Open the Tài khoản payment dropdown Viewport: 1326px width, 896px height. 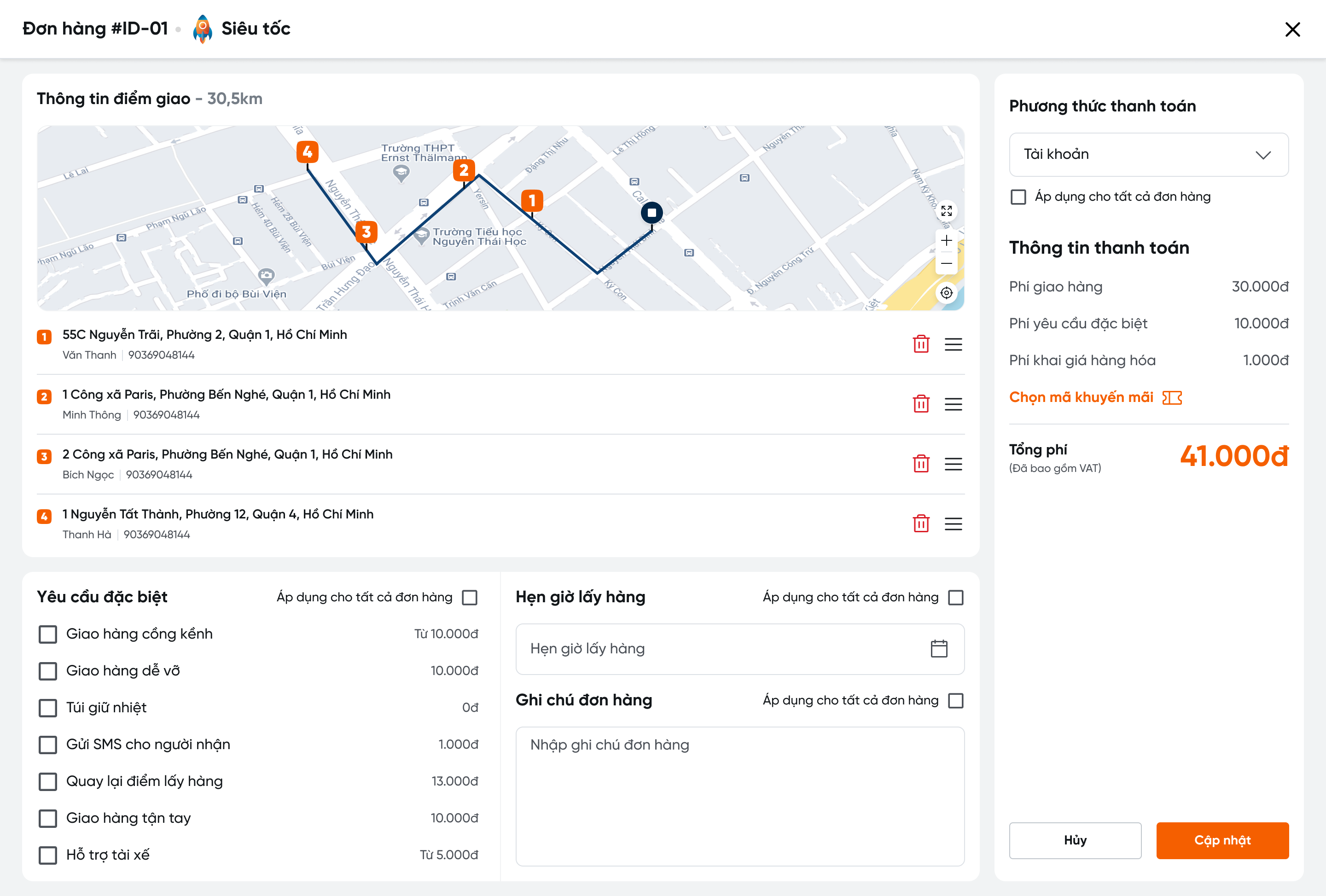(1148, 155)
